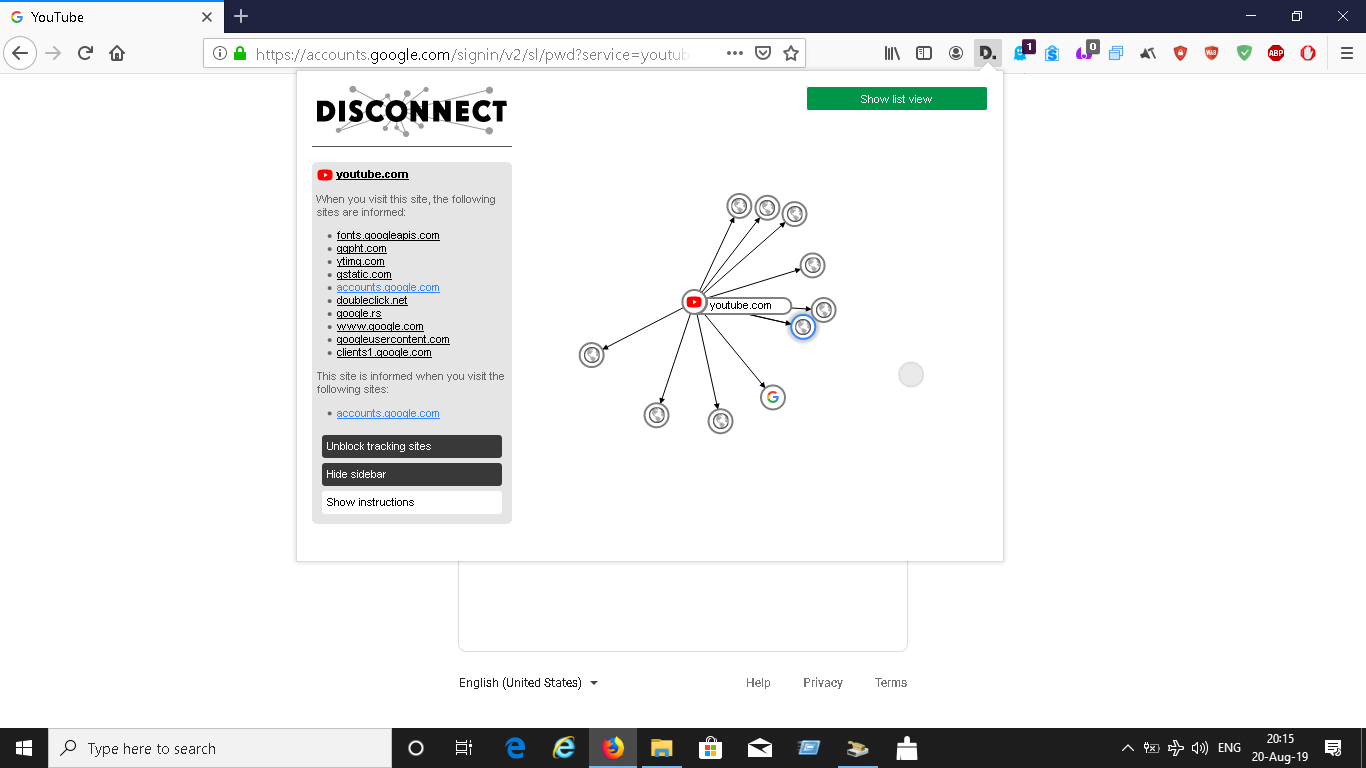Open a new tab with plus button

tap(241, 16)
